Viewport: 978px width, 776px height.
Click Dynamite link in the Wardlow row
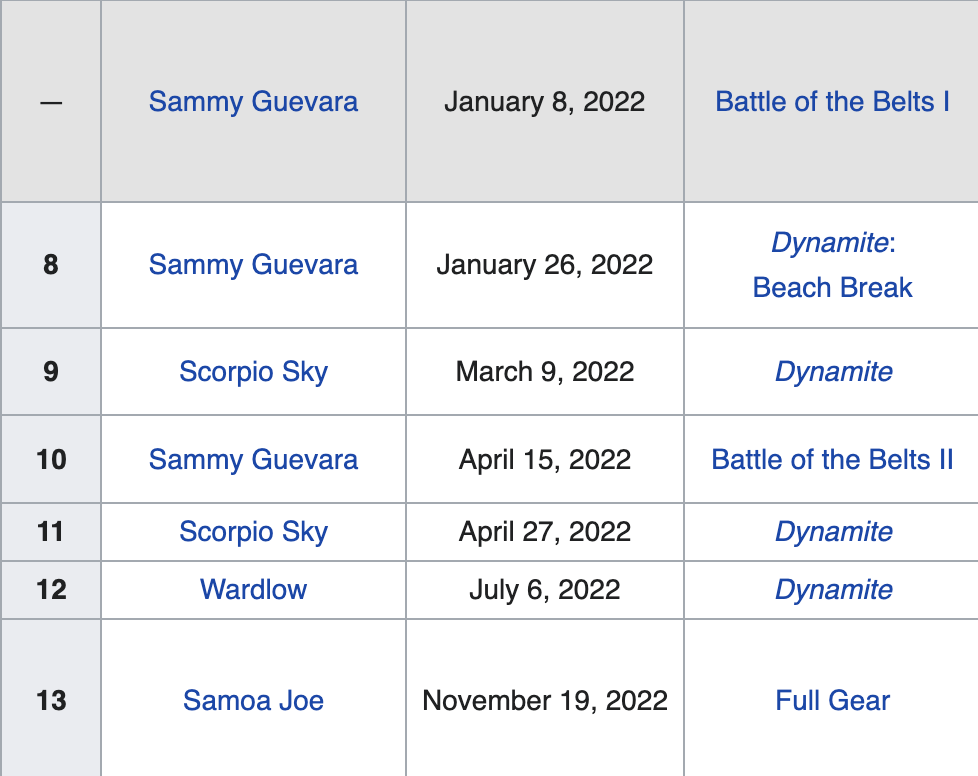click(833, 590)
